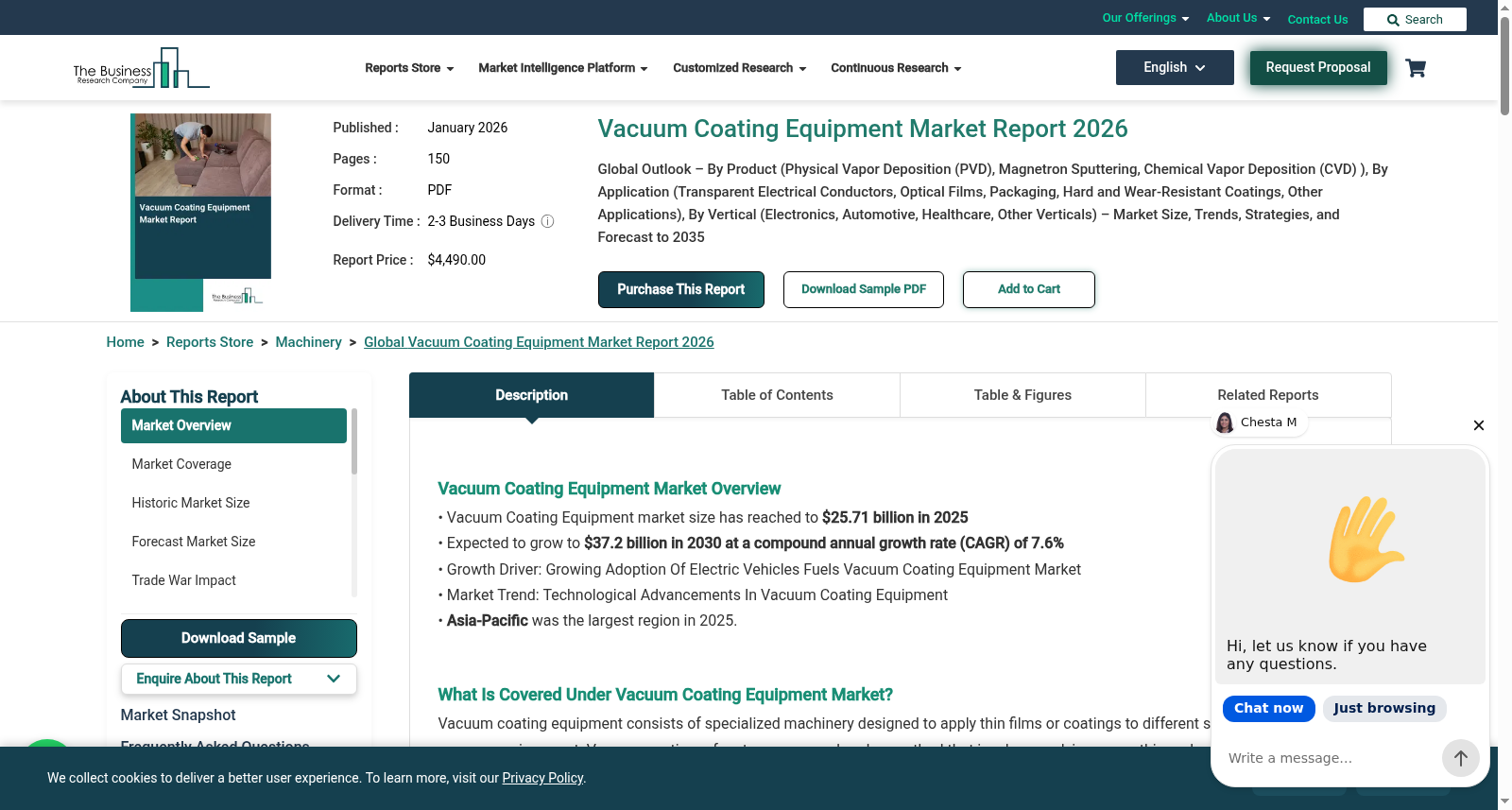
Task: Select Trade War Impact sidebar item
Action: pos(233,580)
